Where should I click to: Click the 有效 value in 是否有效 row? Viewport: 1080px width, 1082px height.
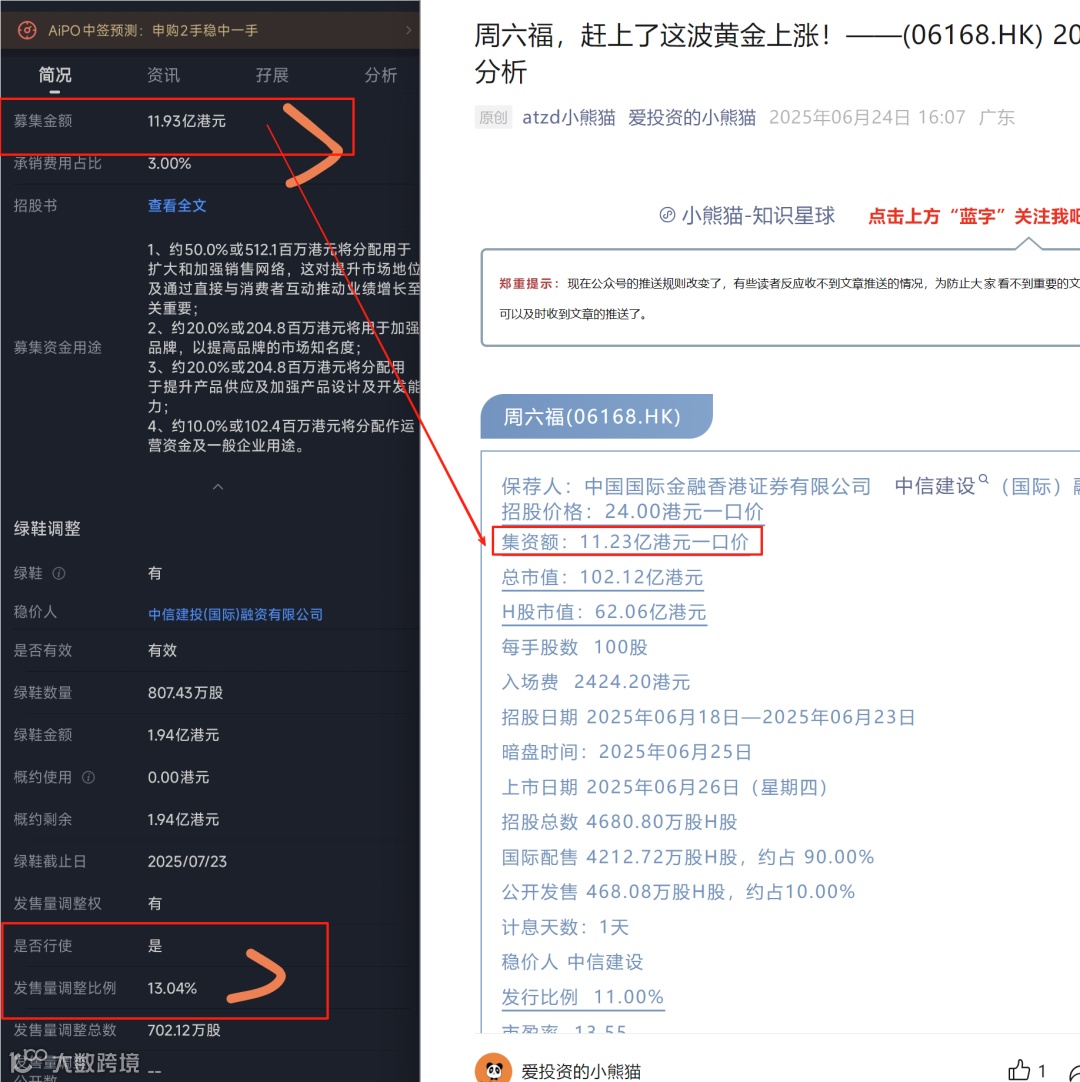(x=162, y=650)
